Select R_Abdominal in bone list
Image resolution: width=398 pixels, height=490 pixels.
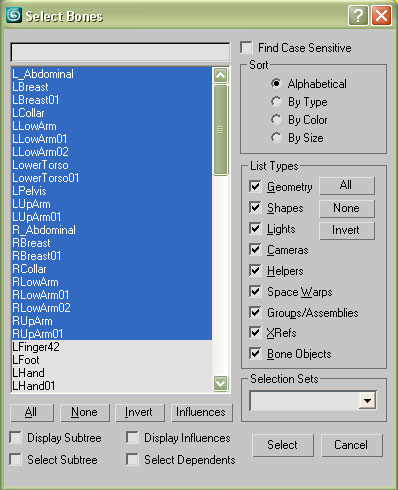pos(112,230)
